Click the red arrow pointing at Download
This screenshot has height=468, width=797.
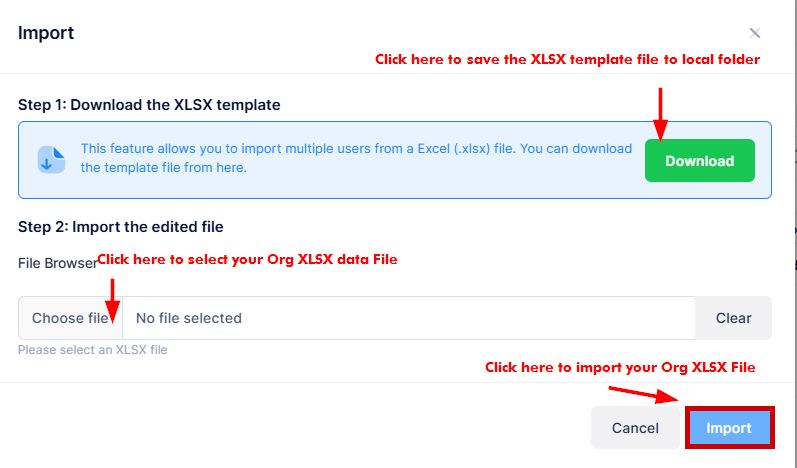(660, 112)
